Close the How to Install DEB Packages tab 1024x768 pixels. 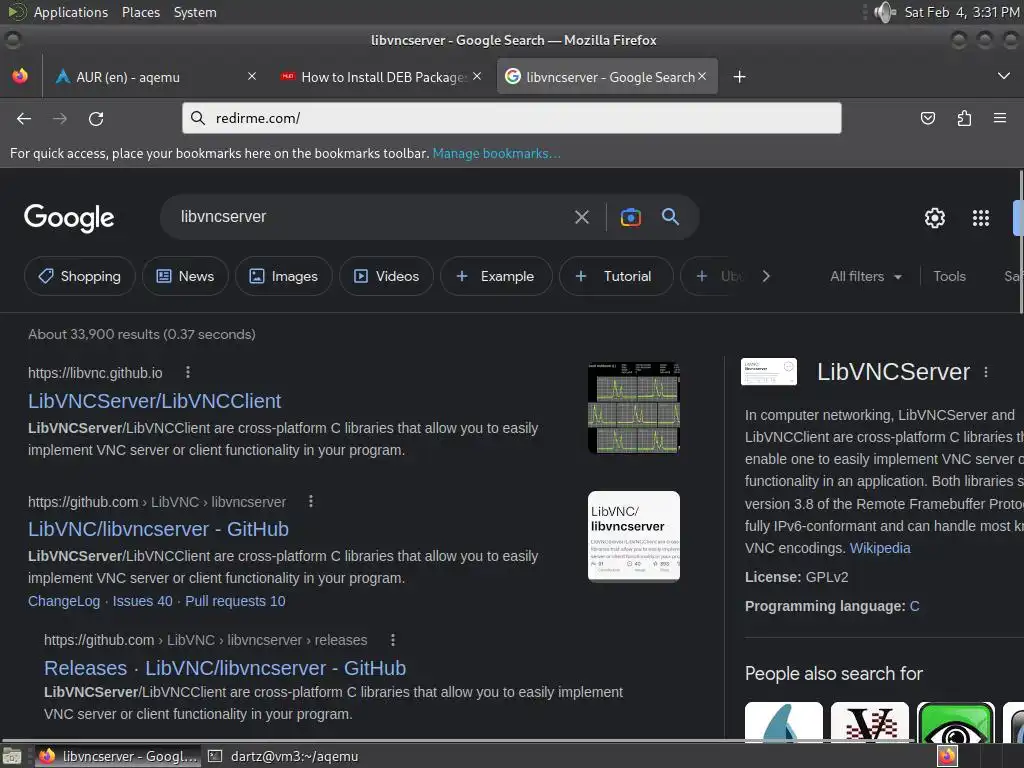click(x=477, y=76)
